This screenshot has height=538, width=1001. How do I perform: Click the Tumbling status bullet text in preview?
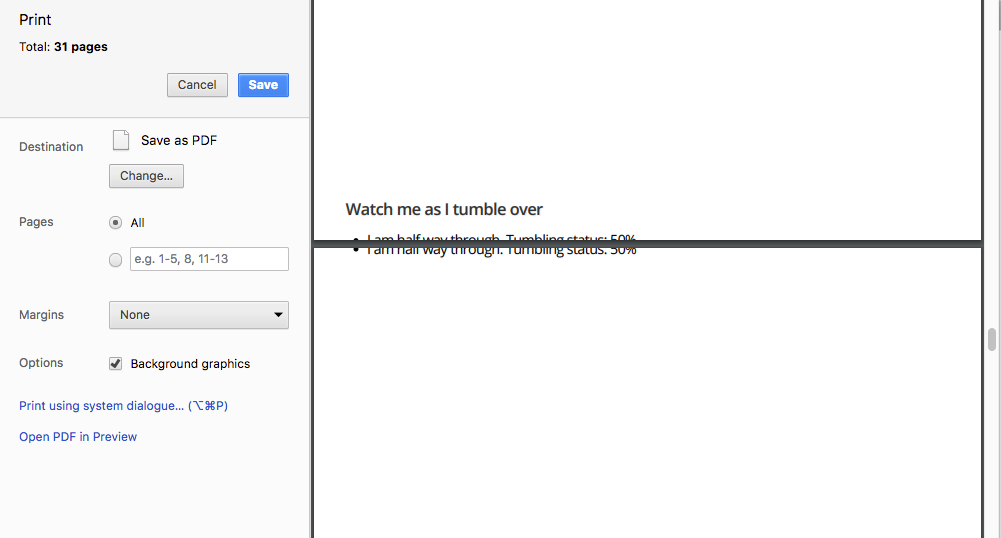coord(500,249)
